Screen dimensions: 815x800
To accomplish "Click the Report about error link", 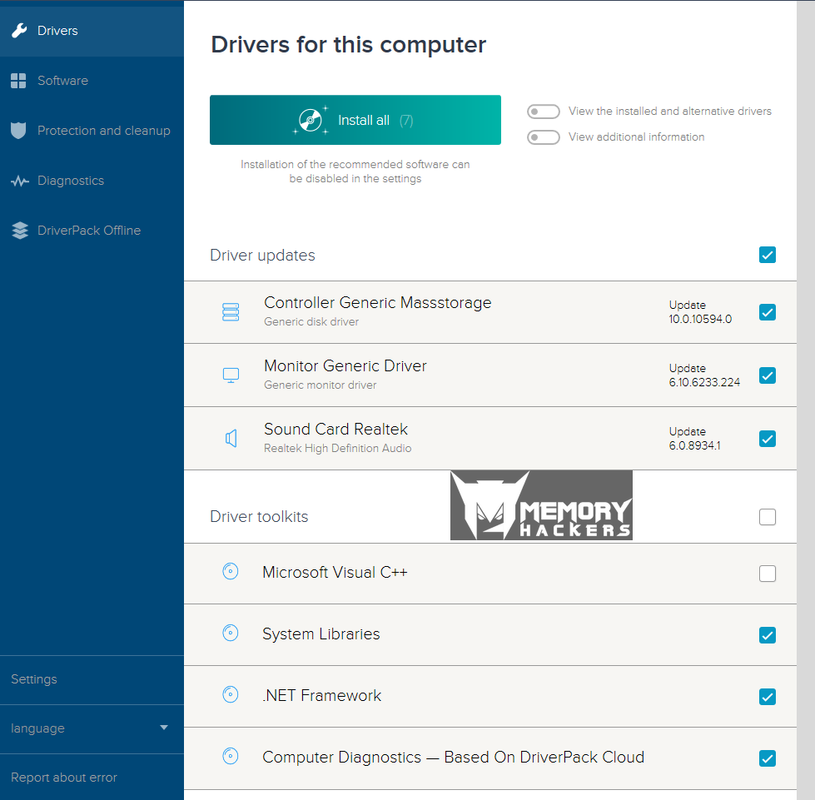I will pos(64,777).
